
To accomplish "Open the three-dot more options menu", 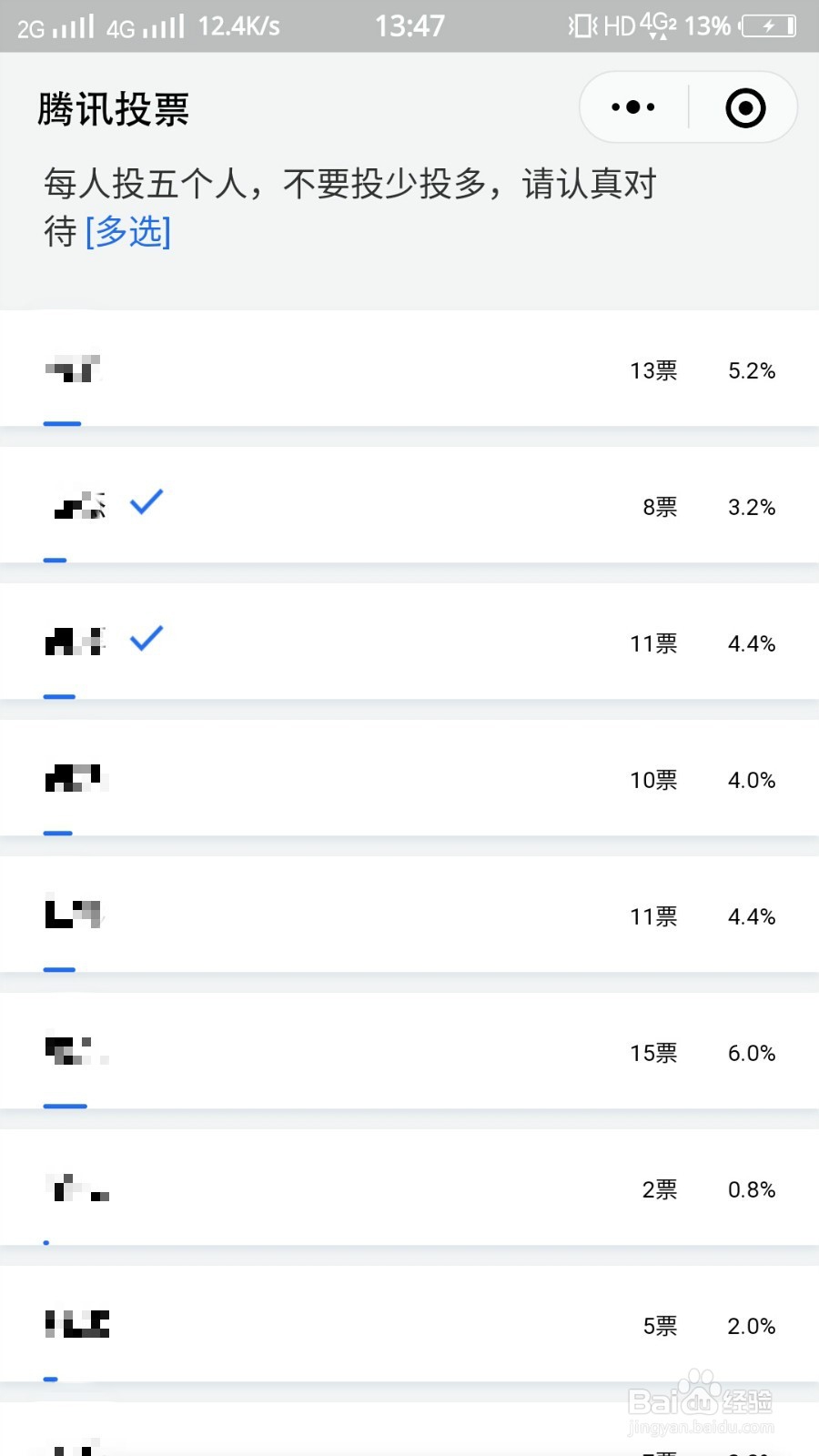I will pyautogui.click(x=633, y=107).
